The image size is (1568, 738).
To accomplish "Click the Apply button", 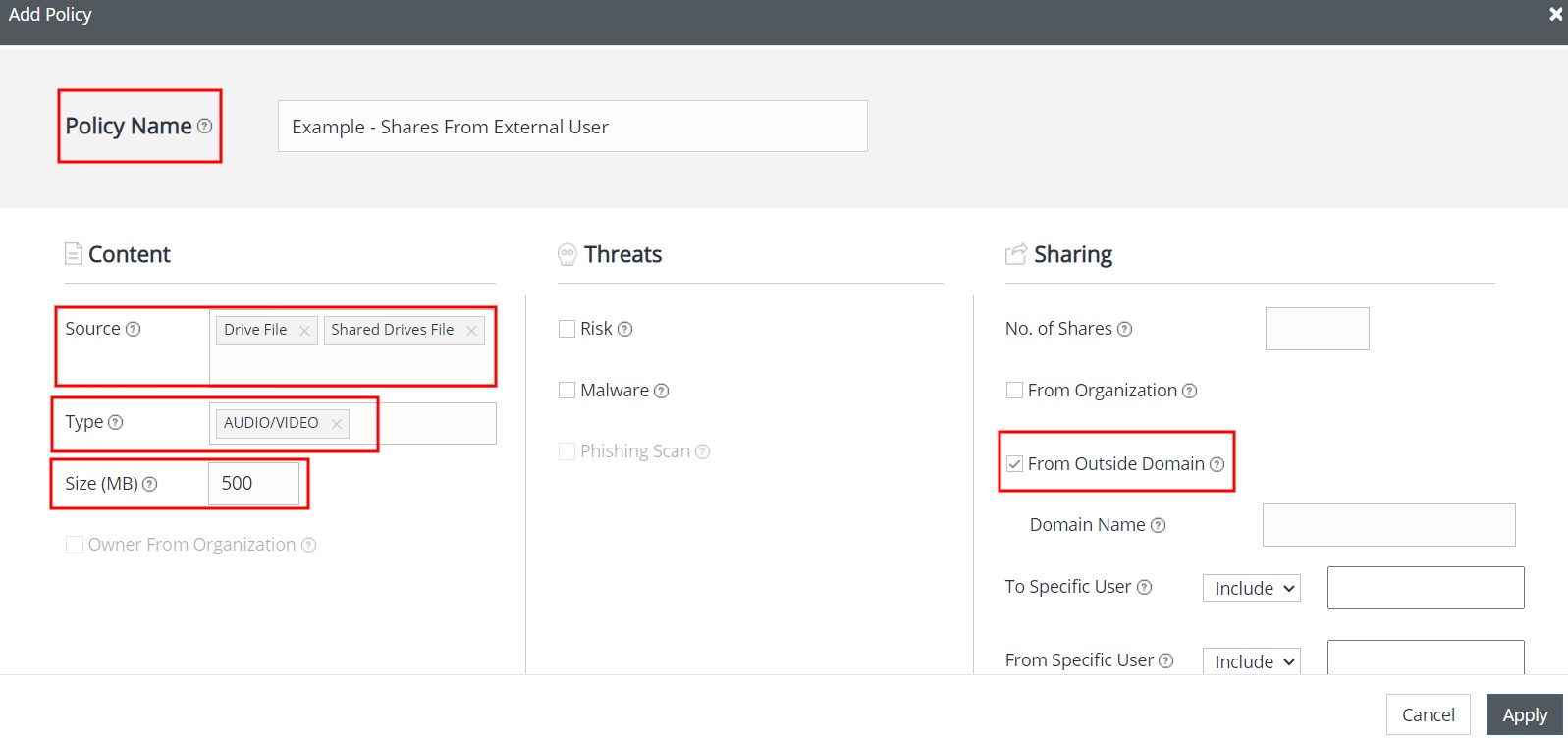I will [1524, 715].
